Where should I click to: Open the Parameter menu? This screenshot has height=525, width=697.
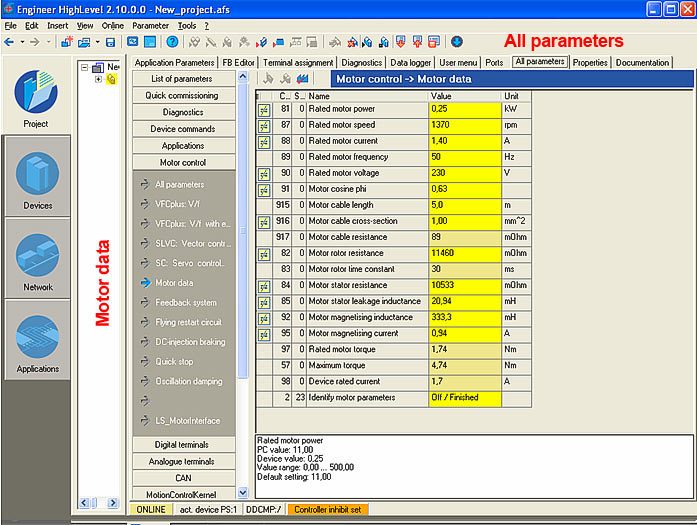pyautogui.click(x=150, y=24)
